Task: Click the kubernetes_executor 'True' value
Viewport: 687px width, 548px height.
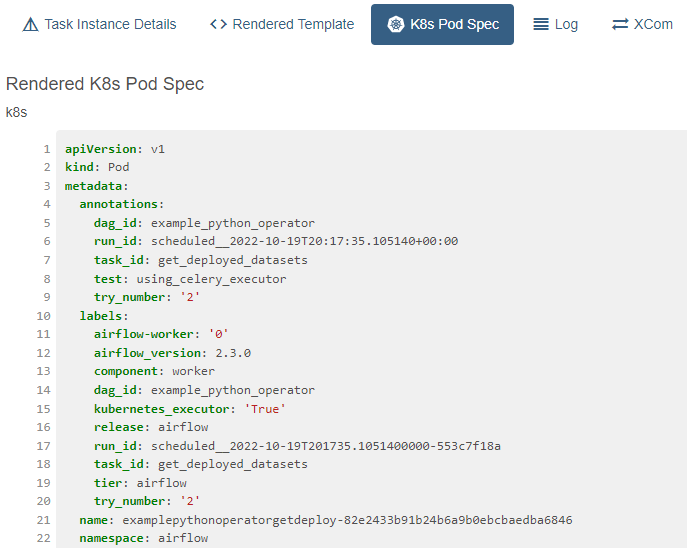Action: (x=265, y=409)
